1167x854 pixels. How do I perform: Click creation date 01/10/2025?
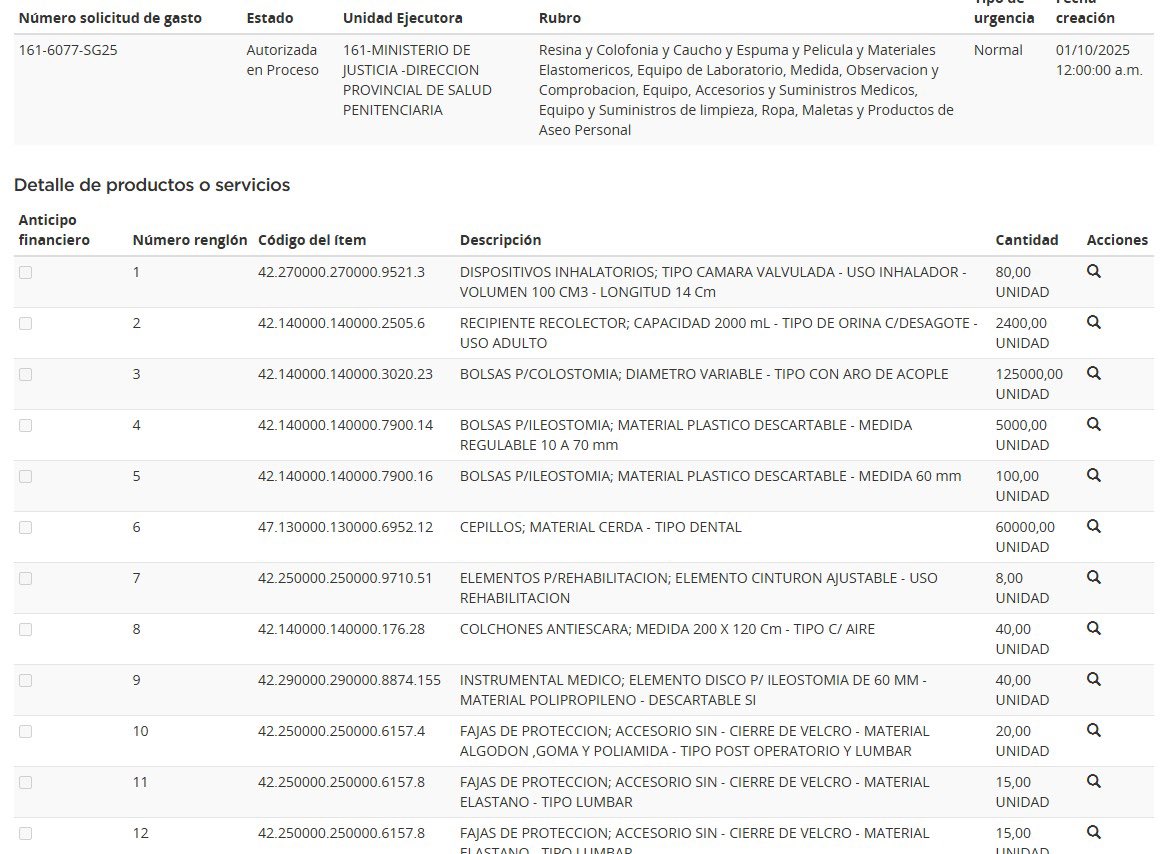point(1093,50)
